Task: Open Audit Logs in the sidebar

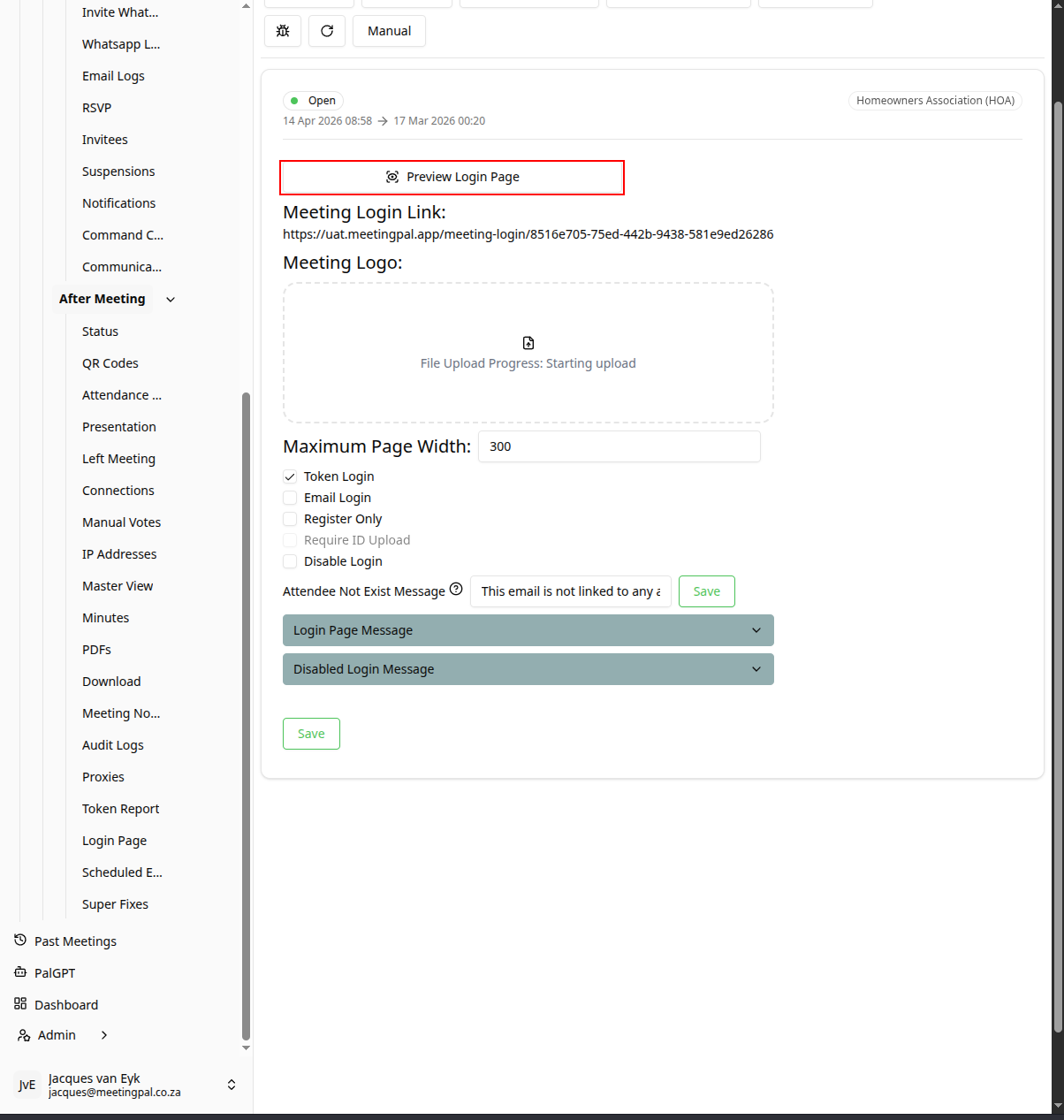Action: (x=113, y=745)
